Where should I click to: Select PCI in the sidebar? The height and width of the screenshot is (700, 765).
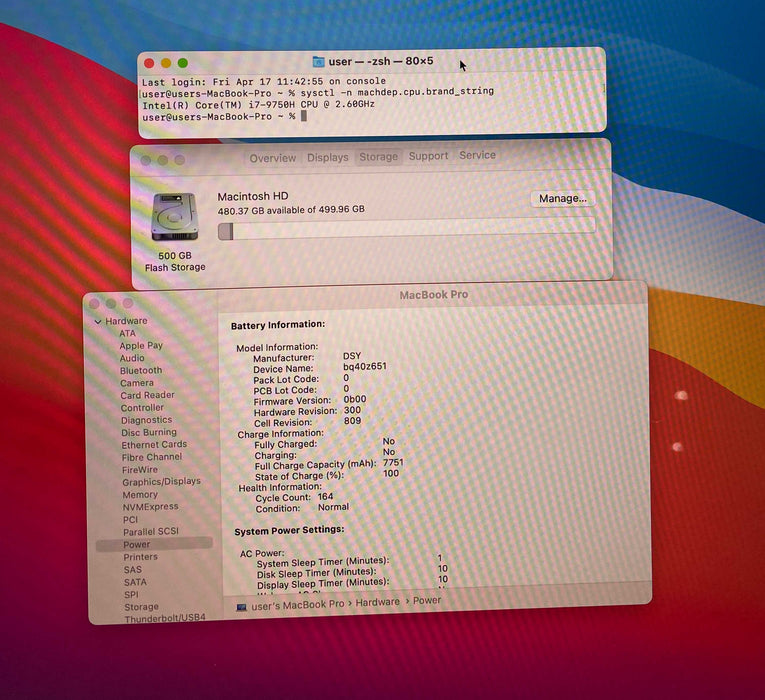[130, 520]
